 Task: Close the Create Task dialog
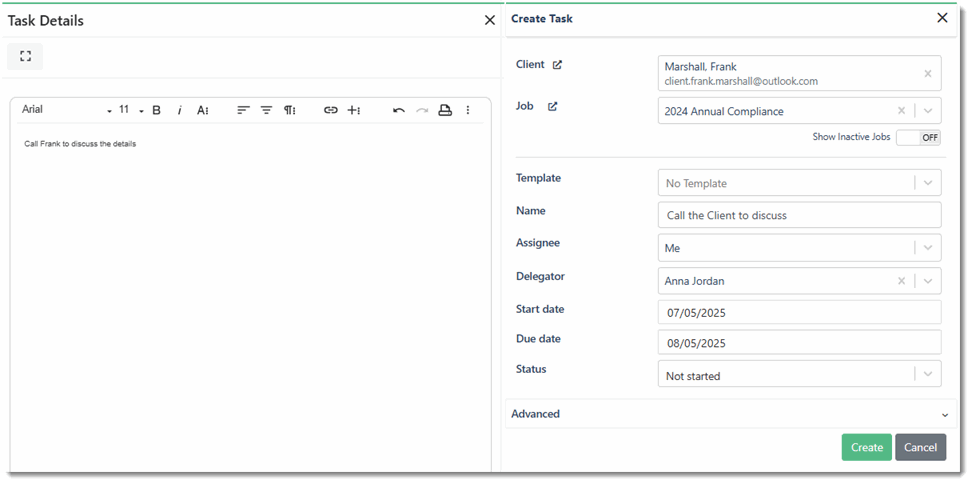(942, 18)
